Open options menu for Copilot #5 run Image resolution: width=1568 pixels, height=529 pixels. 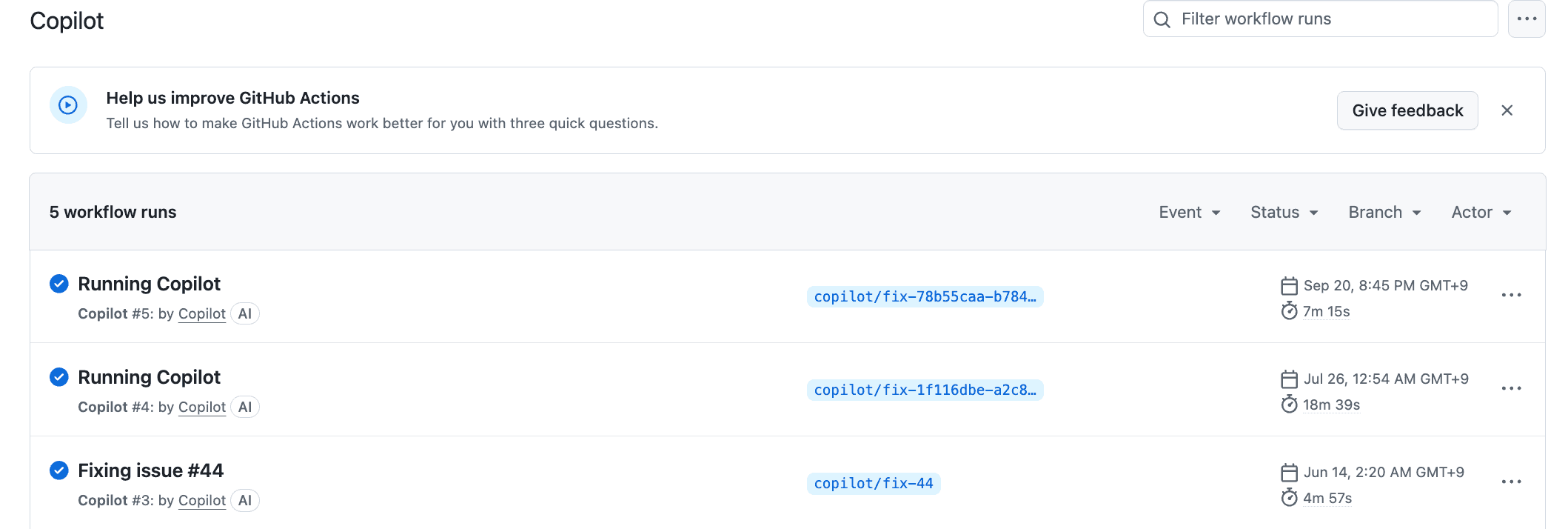[1511, 295]
